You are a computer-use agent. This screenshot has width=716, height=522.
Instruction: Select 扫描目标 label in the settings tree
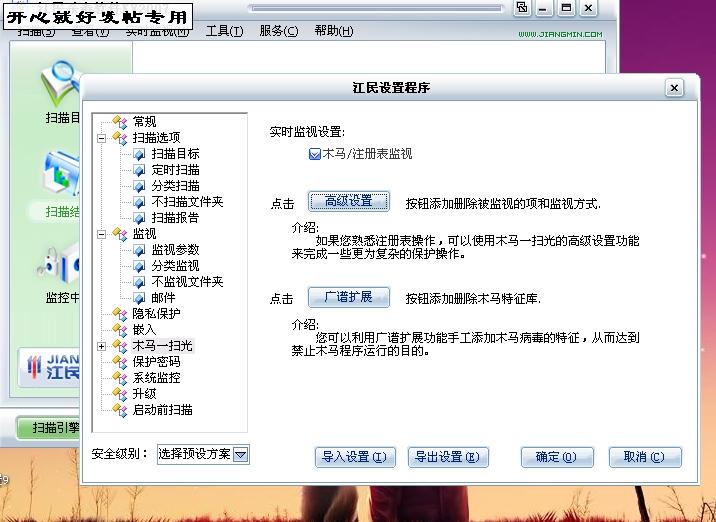[175, 154]
